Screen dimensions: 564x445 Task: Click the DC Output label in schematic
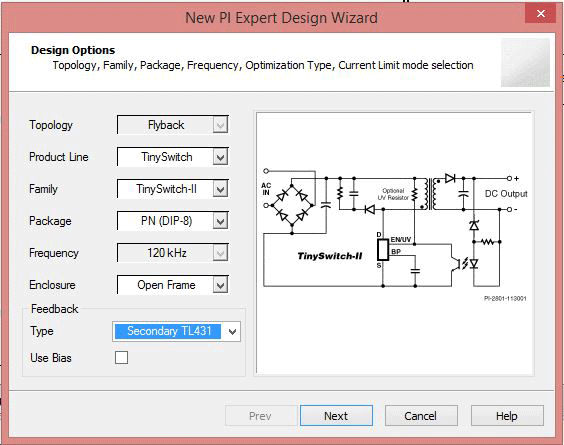click(506, 194)
